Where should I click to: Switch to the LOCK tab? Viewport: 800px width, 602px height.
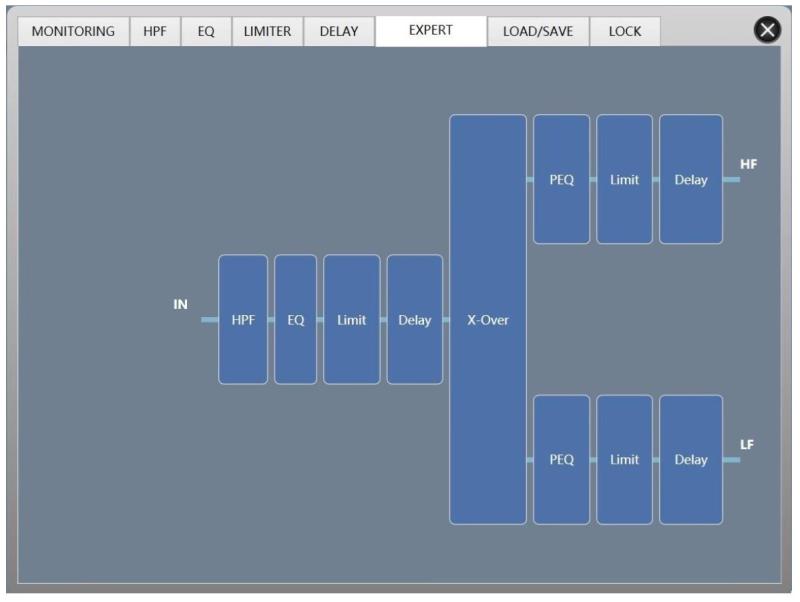coord(625,31)
